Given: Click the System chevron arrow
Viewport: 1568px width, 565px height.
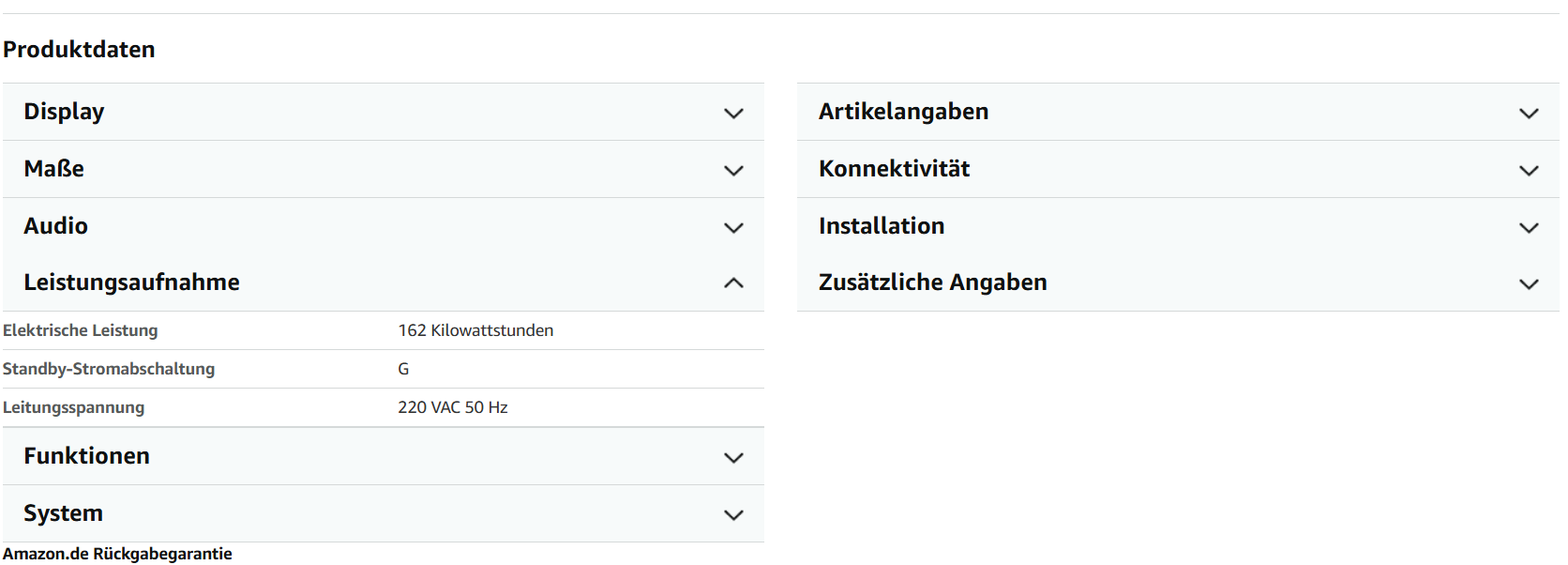Looking at the screenshot, I should pos(733,515).
